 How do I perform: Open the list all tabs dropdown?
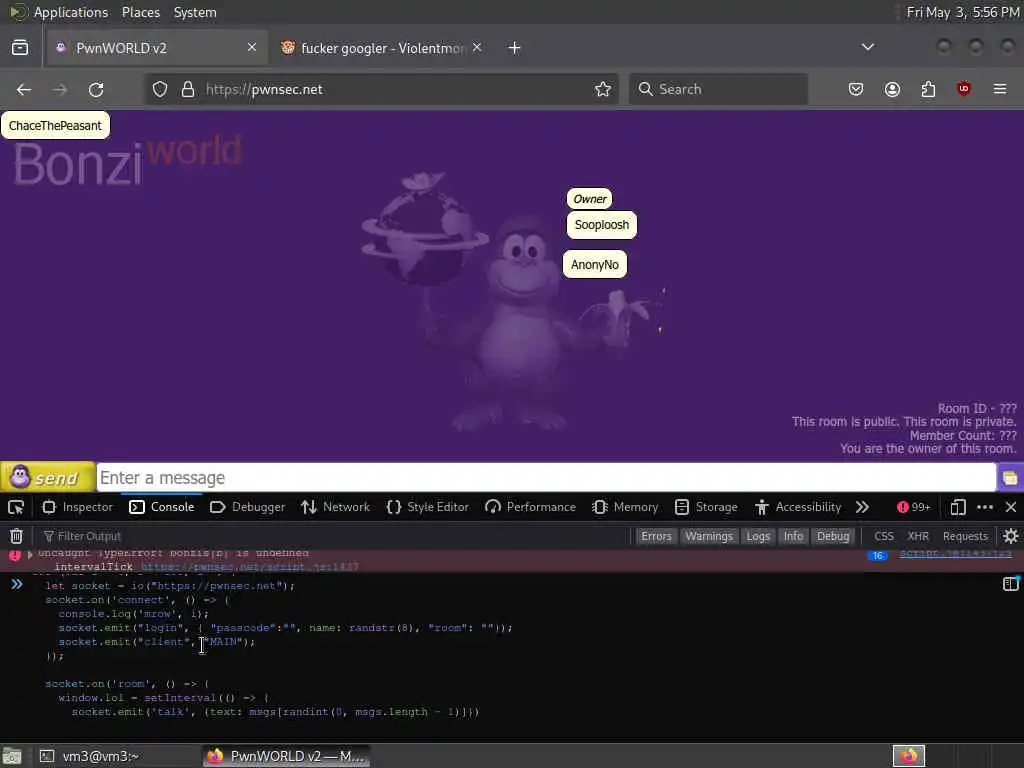coord(868,47)
